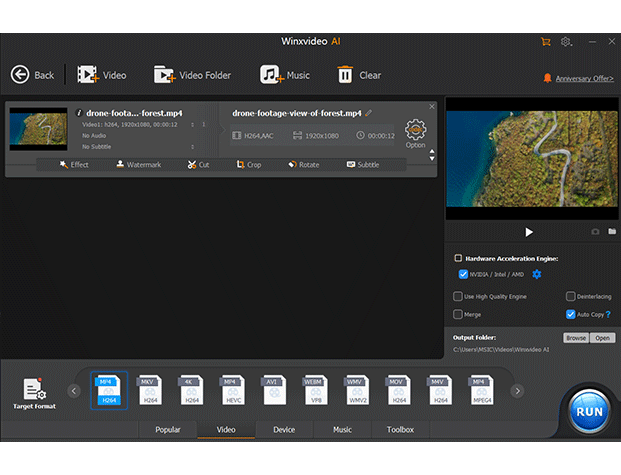Enable Use High Quality Engine
Image resolution: width=621 pixels, height=475 pixels.
tap(458, 297)
